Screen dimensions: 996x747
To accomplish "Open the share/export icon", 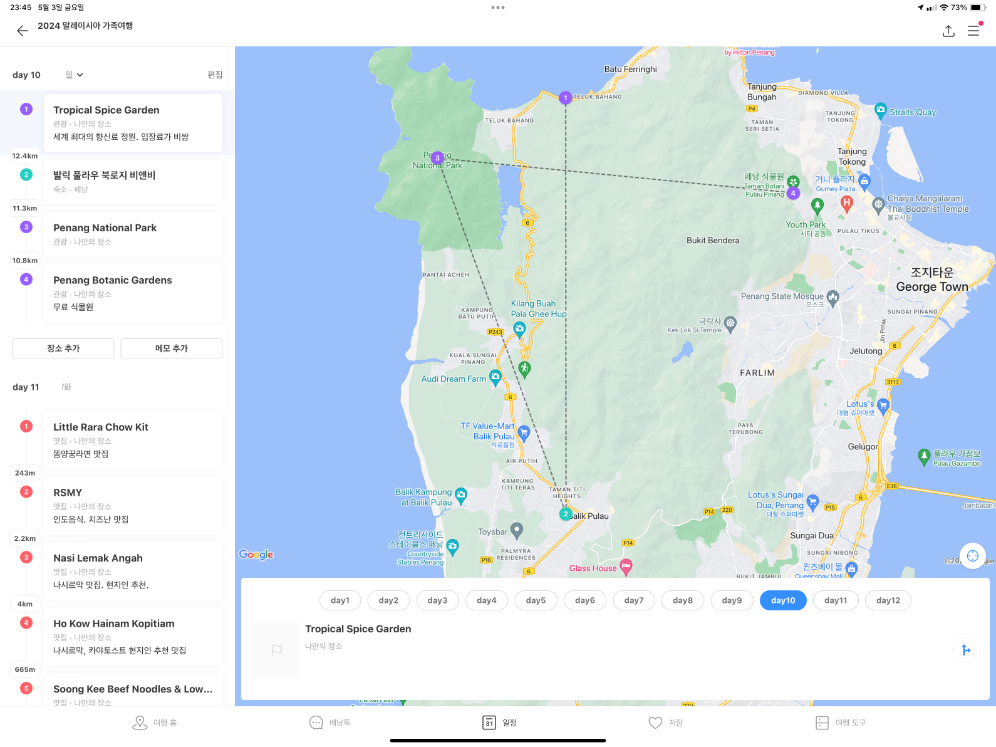I will (x=948, y=30).
